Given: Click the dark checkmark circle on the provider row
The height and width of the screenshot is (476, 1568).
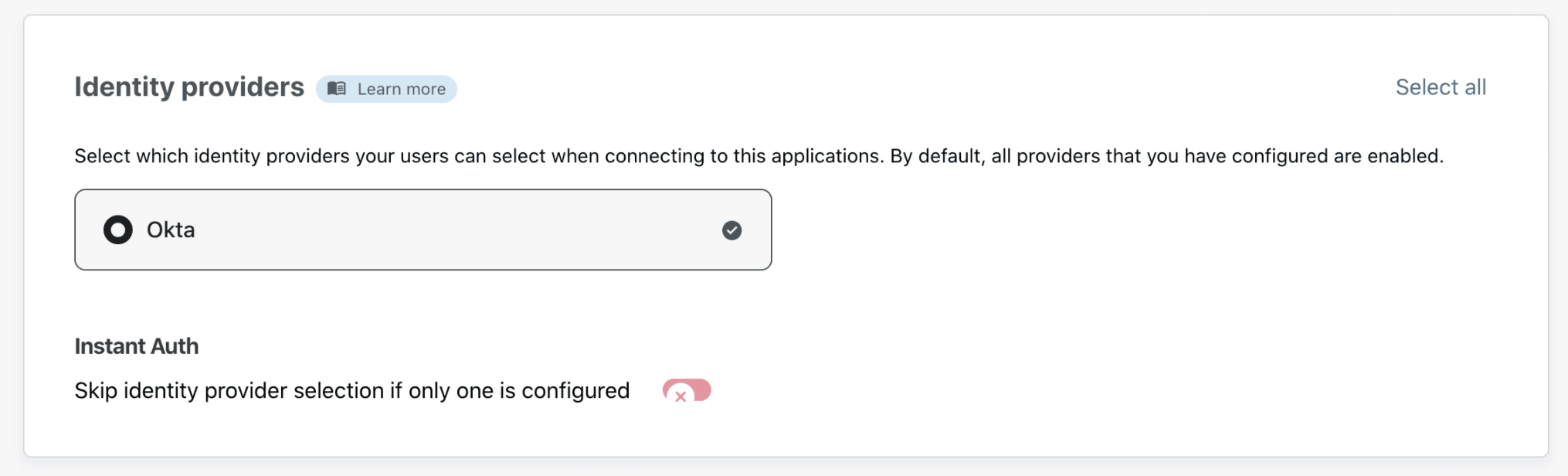Looking at the screenshot, I should [x=732, y=229].
